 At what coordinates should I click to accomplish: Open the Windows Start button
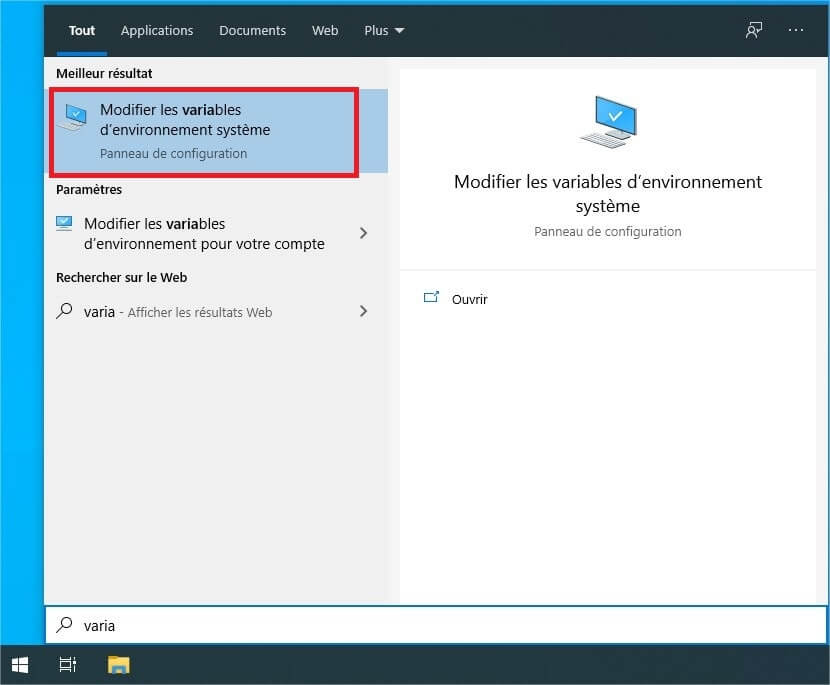[x=20, y=664]
